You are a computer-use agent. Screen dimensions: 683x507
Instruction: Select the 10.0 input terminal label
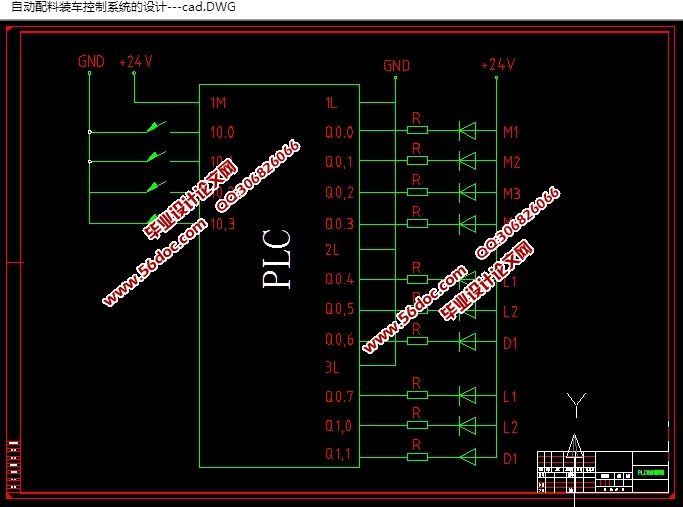[222, 132]
